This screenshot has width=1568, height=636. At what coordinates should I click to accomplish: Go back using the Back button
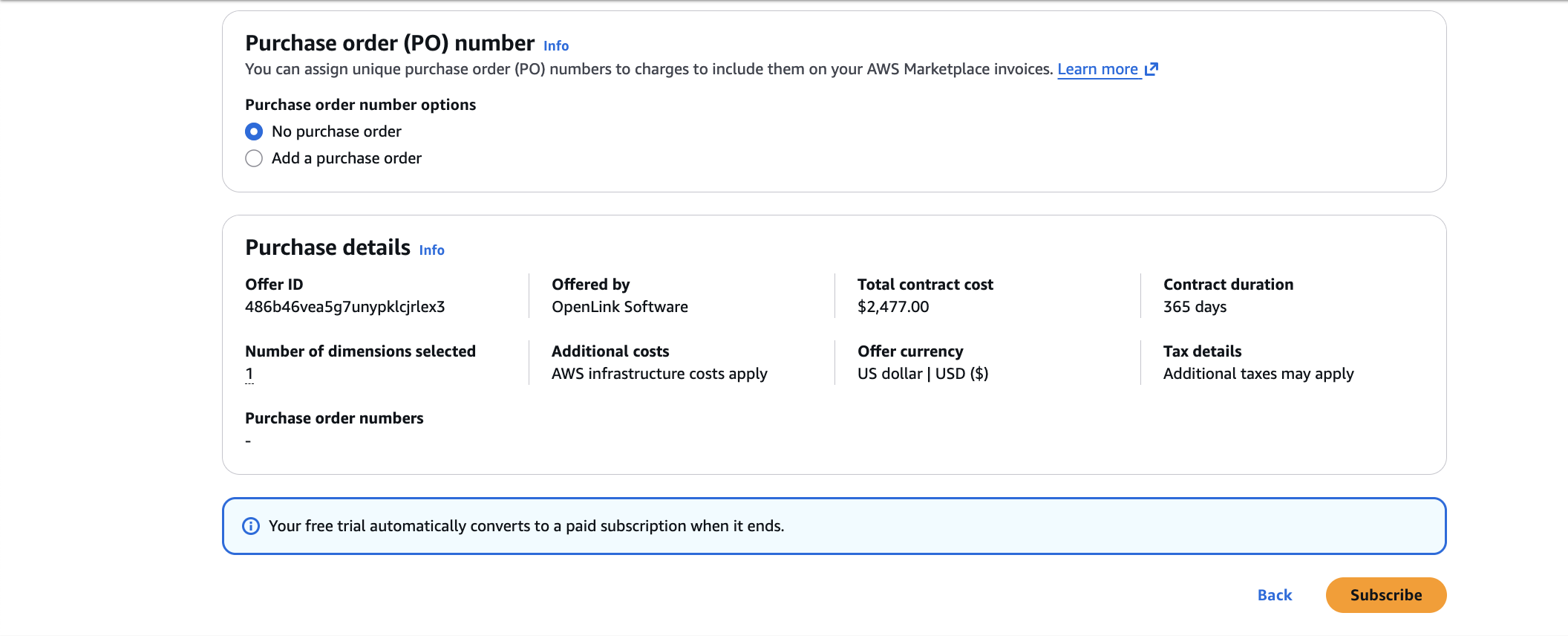pos(1274,595)
